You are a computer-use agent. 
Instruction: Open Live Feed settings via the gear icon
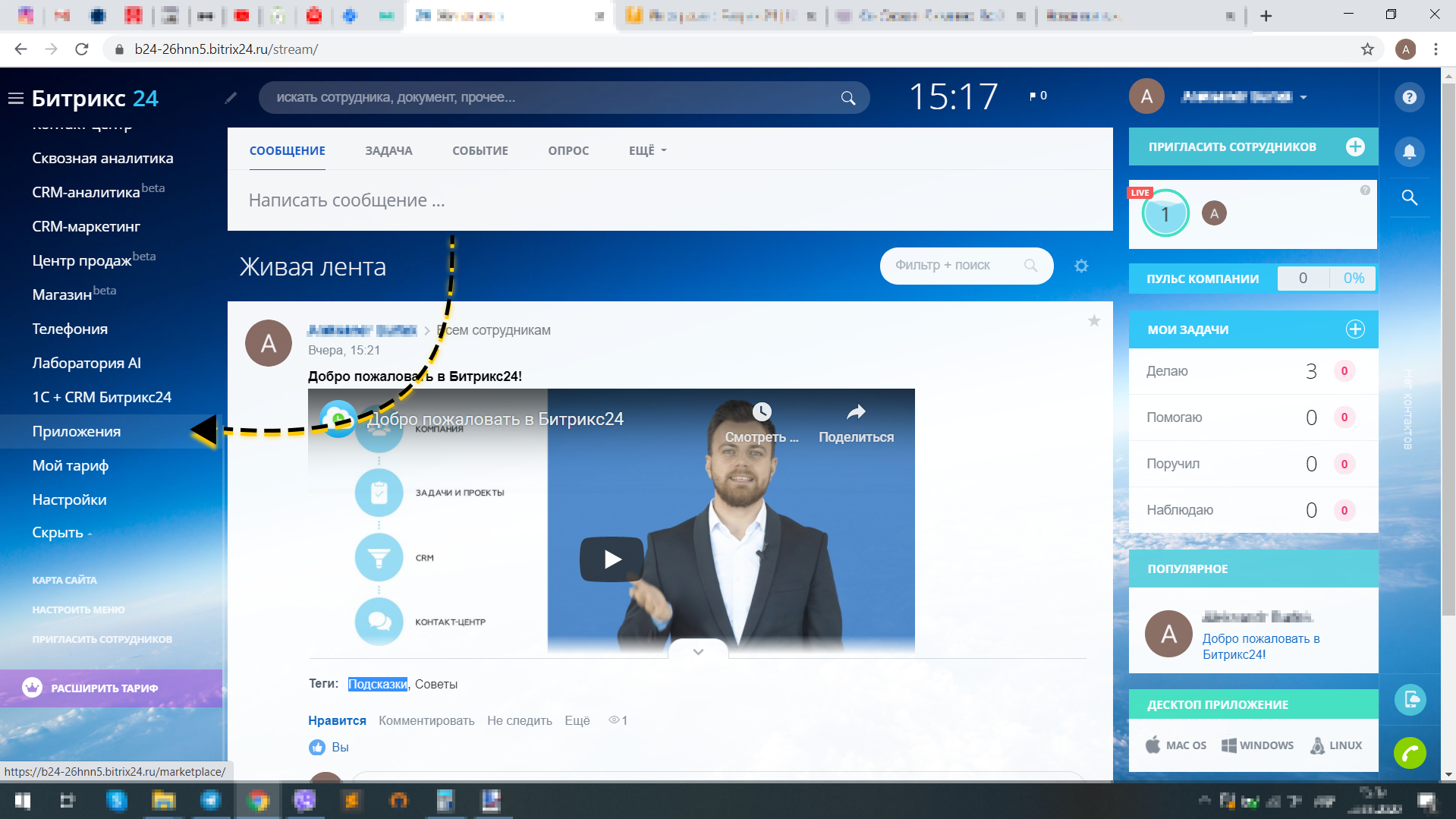(1081, 266)
